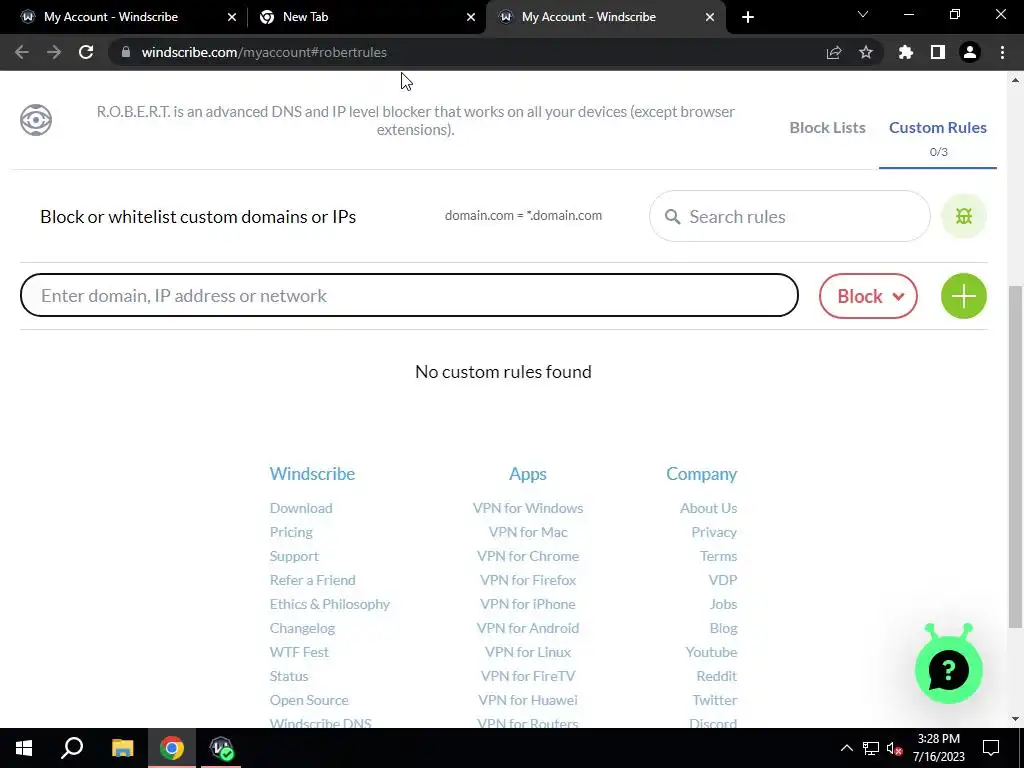Open VPN for Windows link
Screen dimensions: 1024x768
pyautogui.click(x=528, y=508)
